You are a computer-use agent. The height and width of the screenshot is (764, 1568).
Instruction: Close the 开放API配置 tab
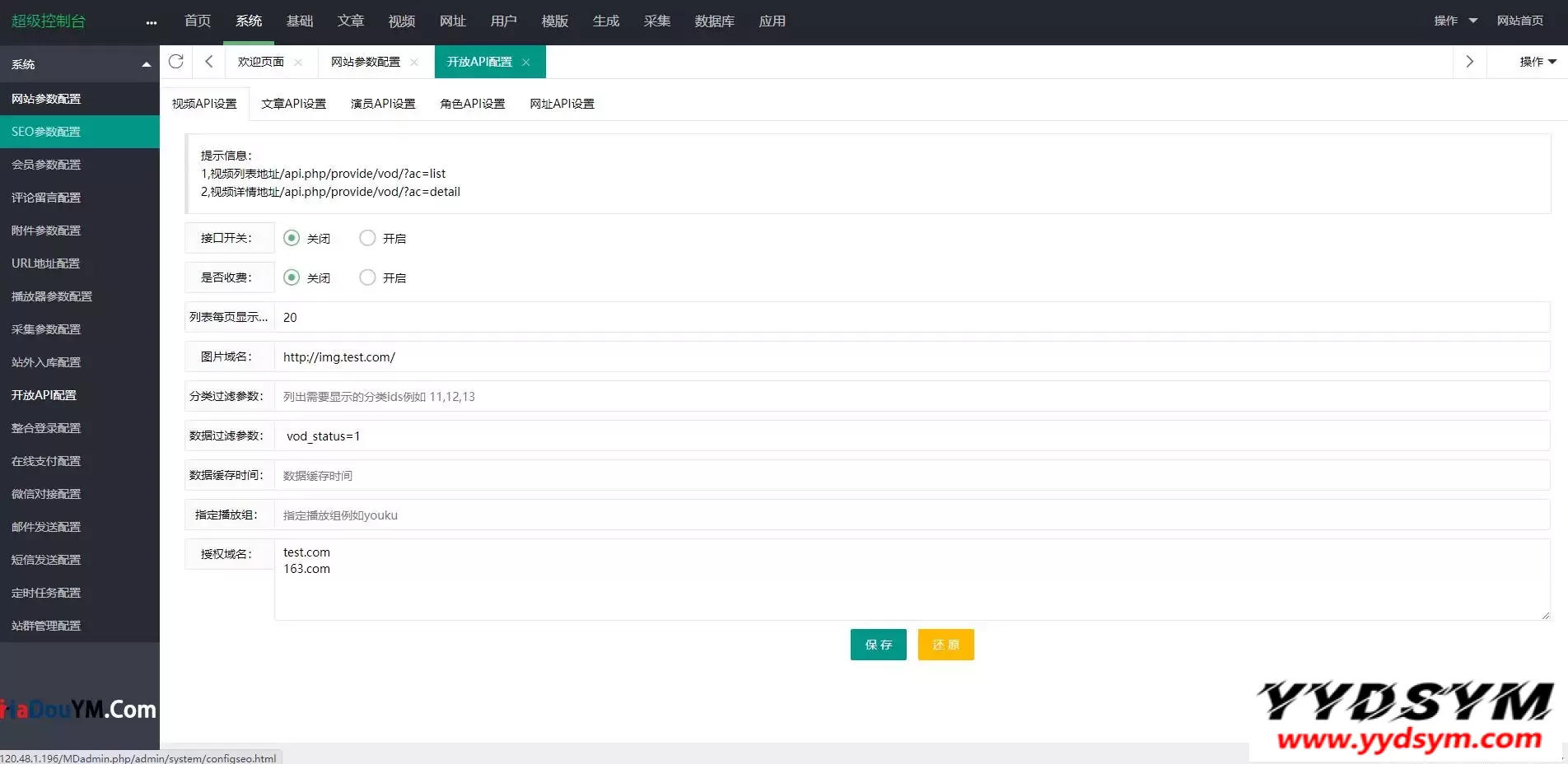click(526, 63)
